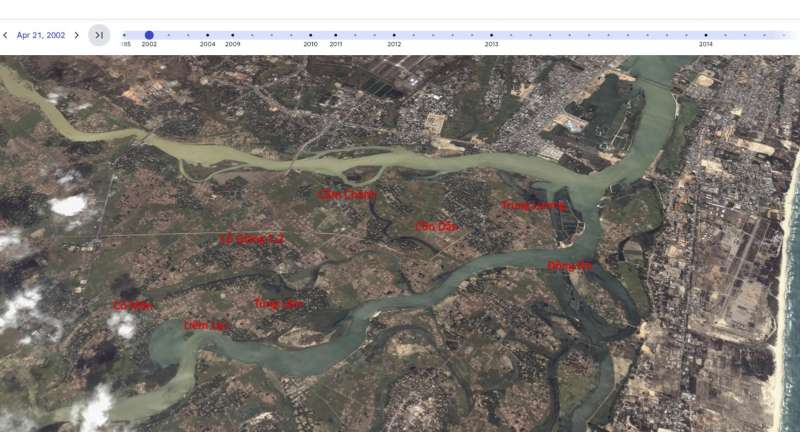The width and height of the screenshot is (800, 432).
Task: Select the 1985 first timeline dot
Action: point(124,35)
